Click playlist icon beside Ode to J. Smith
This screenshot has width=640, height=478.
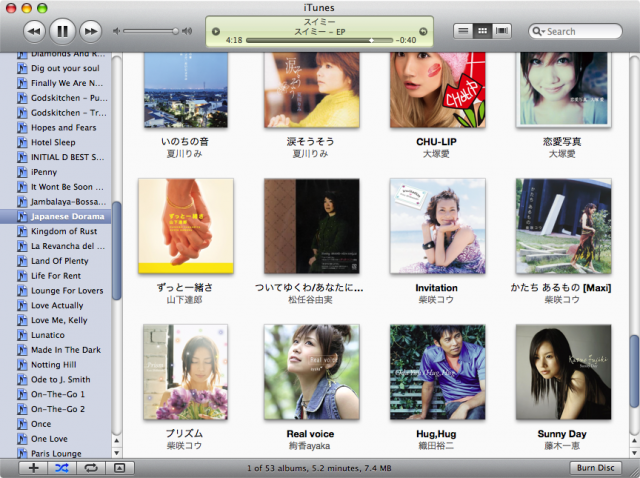[x=22, y=379]
